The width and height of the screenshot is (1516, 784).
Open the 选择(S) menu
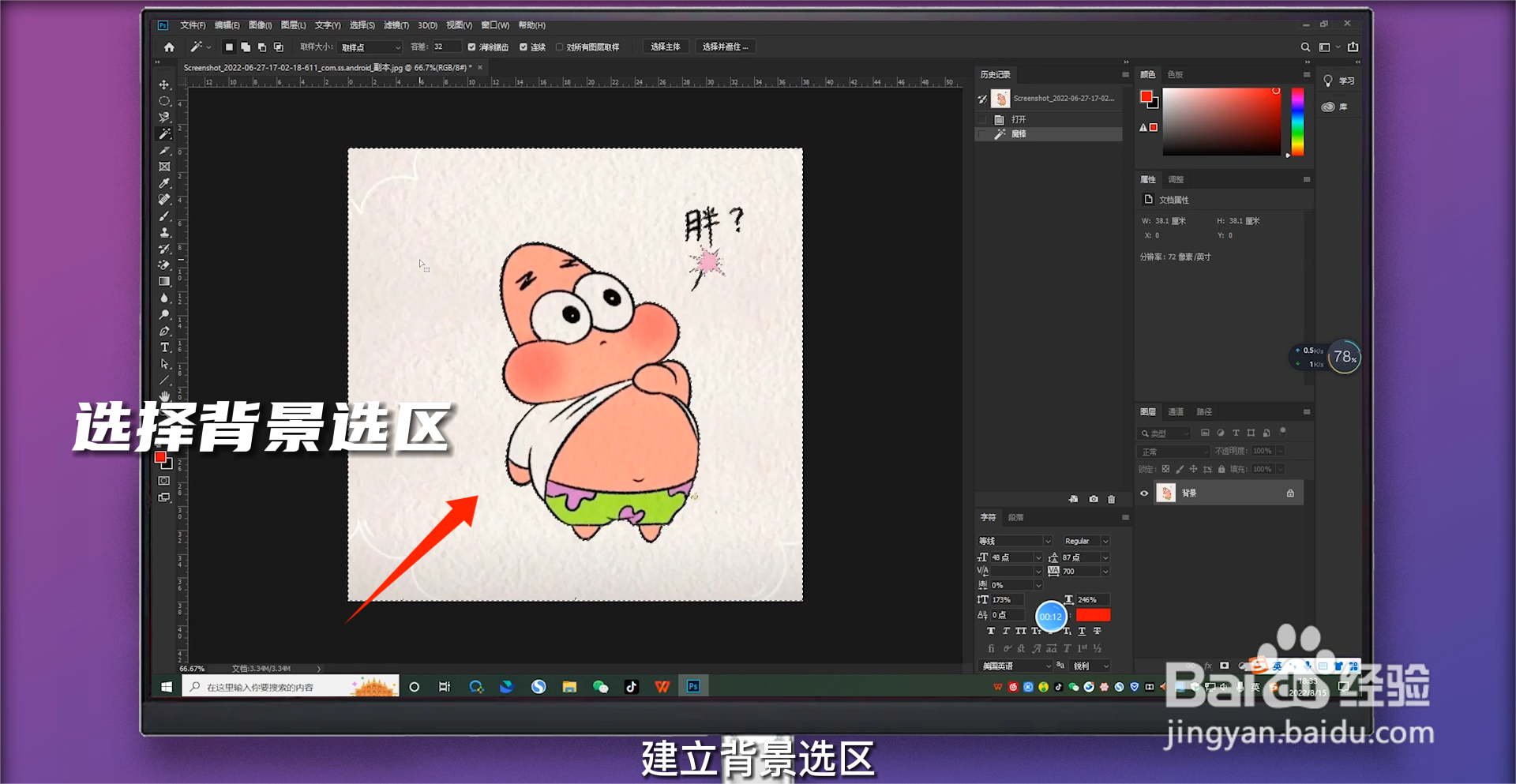362,25
